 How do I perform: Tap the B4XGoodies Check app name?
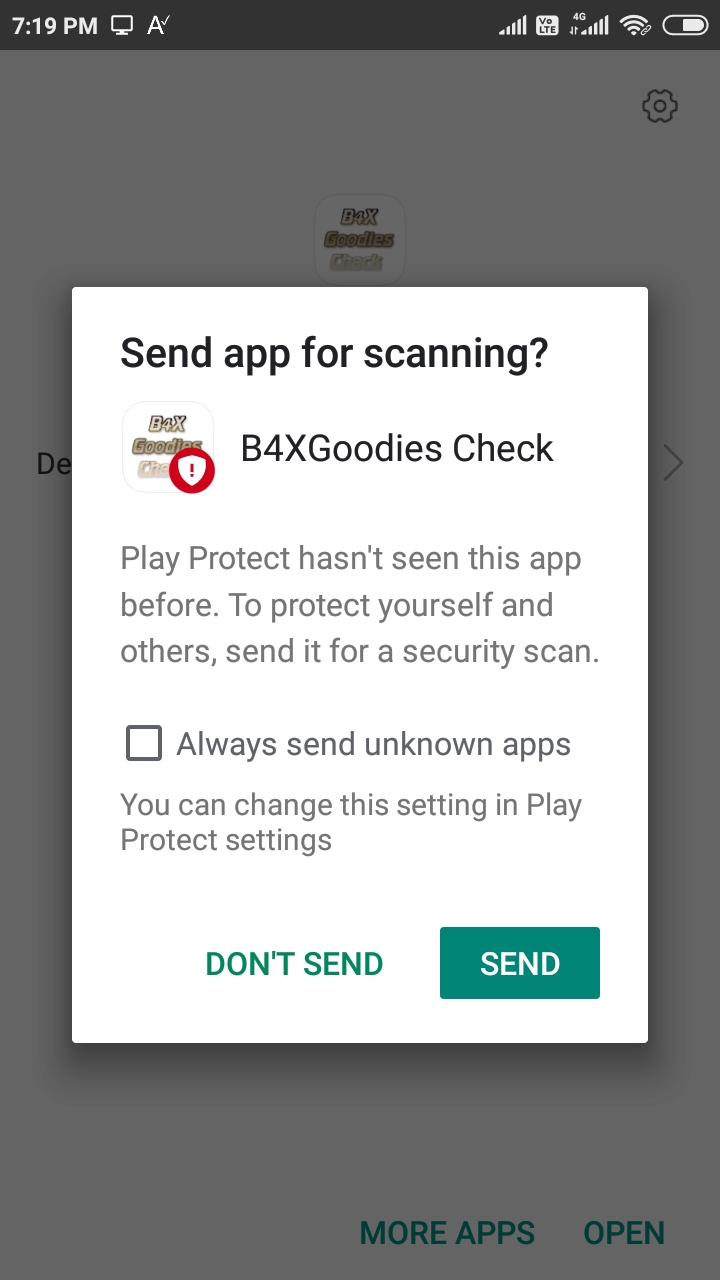[x=397, y=448]
